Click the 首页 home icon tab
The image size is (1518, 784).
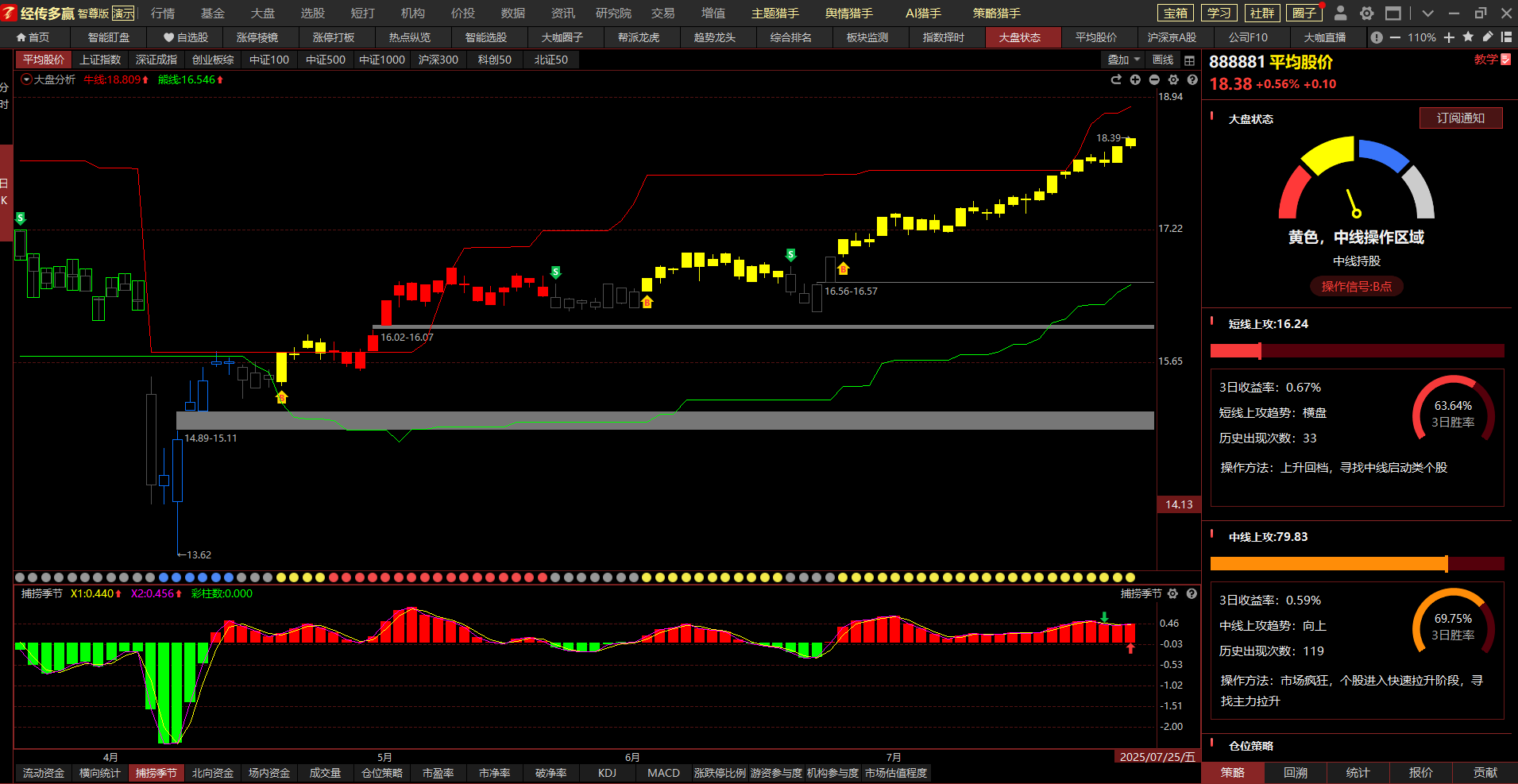point(33,37)
